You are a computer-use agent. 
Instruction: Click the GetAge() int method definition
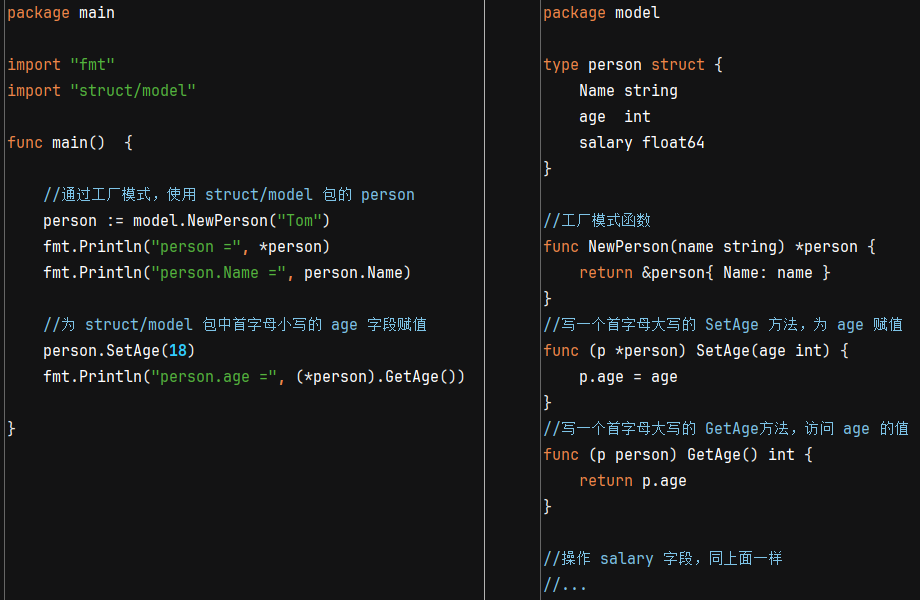click(678, 455)
